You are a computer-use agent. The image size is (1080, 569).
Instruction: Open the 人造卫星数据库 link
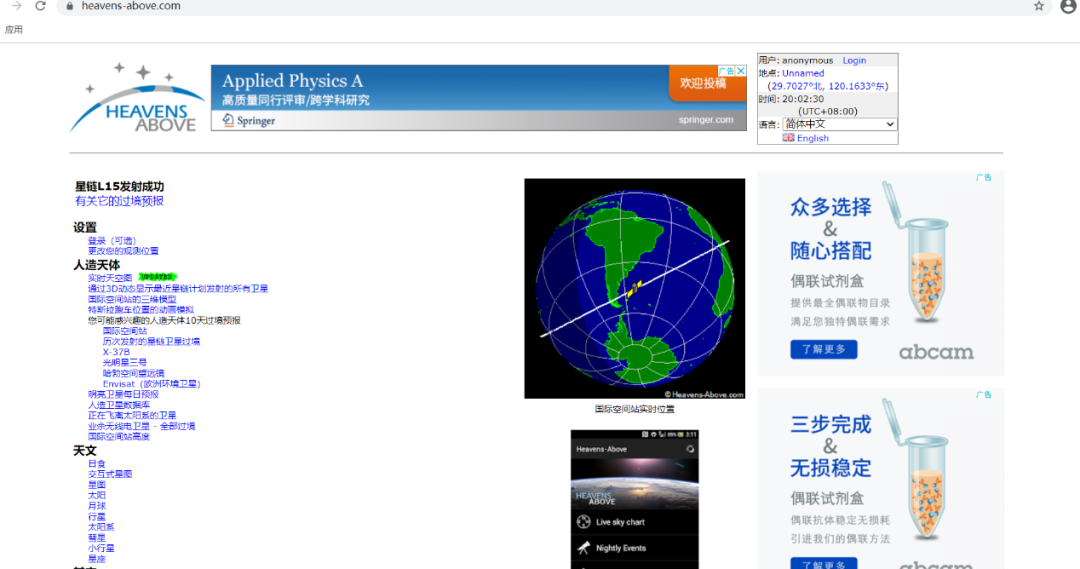tap(118, 405)
